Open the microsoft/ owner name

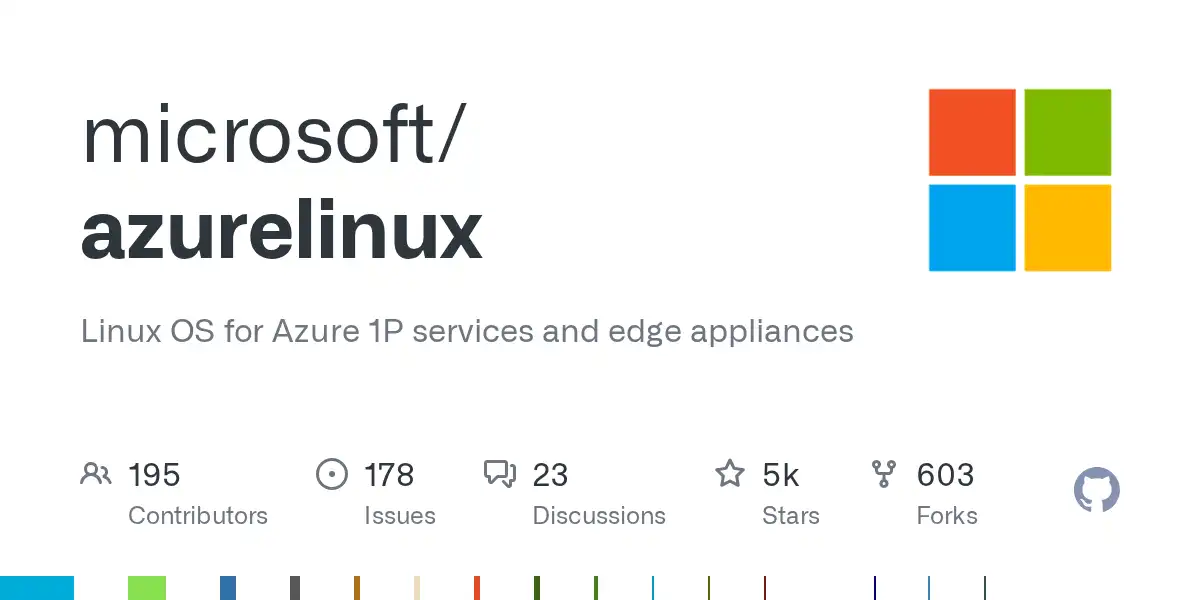tap(272, 136)
